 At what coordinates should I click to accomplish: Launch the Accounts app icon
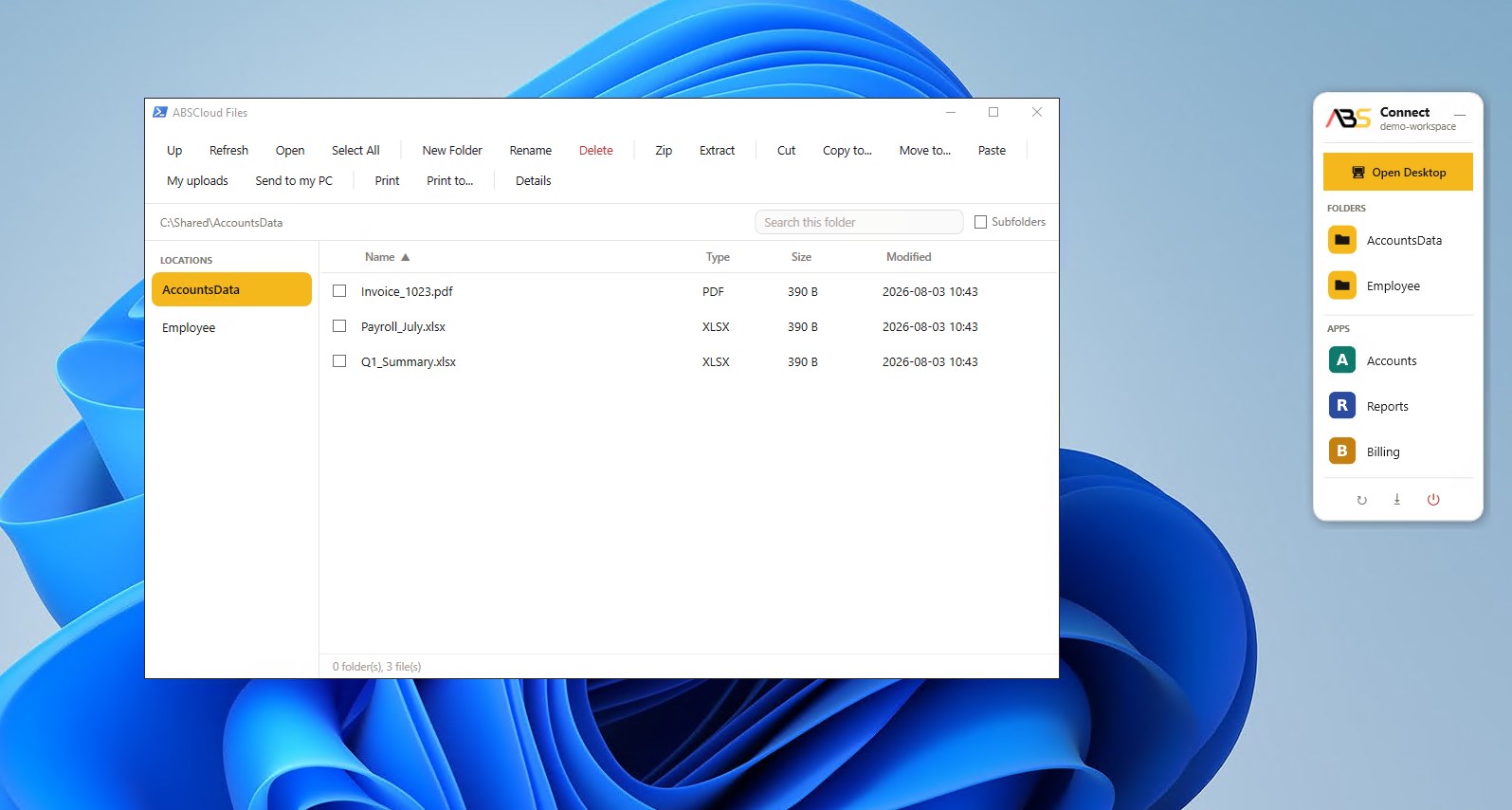(1342, 360)
